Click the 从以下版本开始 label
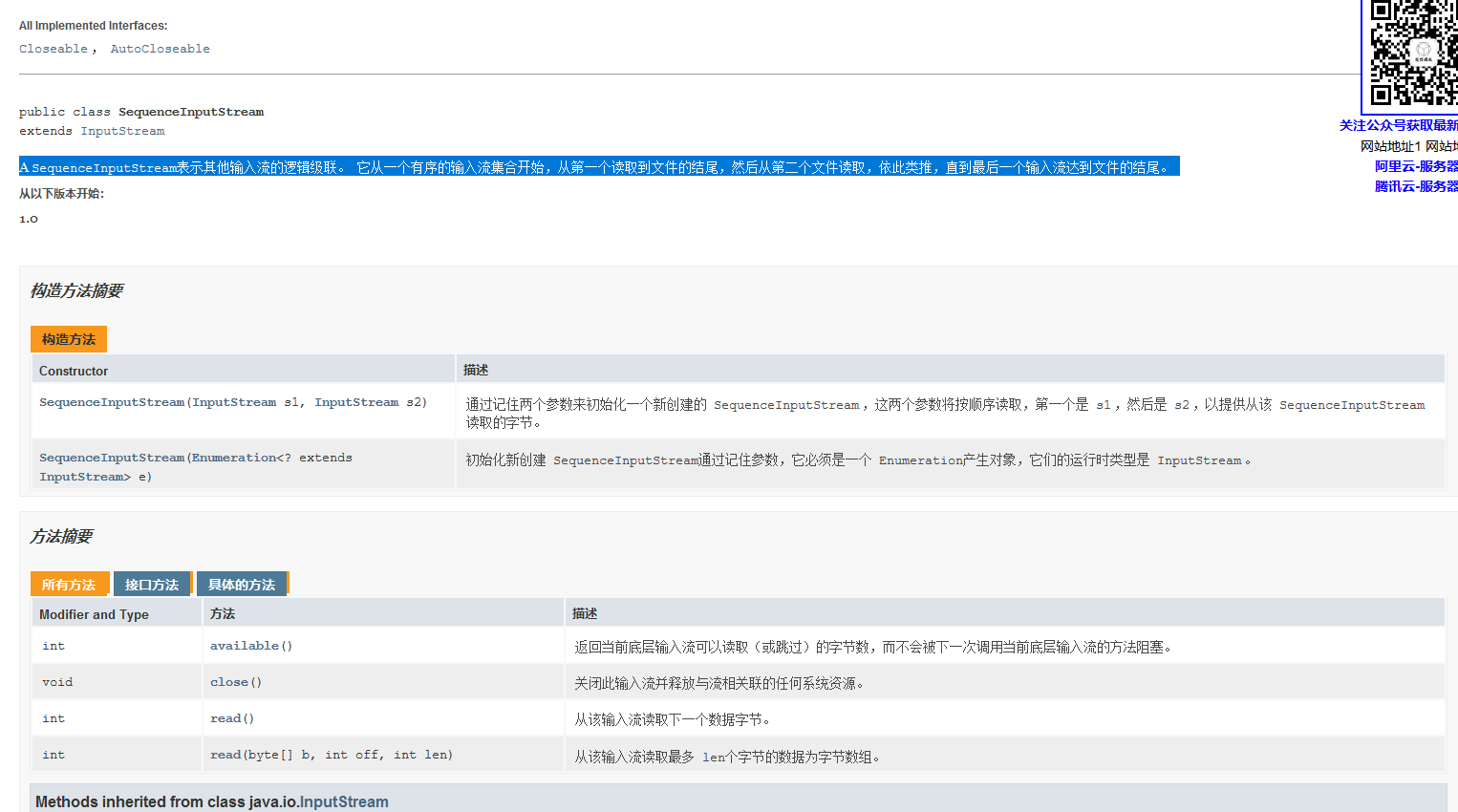The height and width of the screenshot is (812, 1458). point(61,194)
